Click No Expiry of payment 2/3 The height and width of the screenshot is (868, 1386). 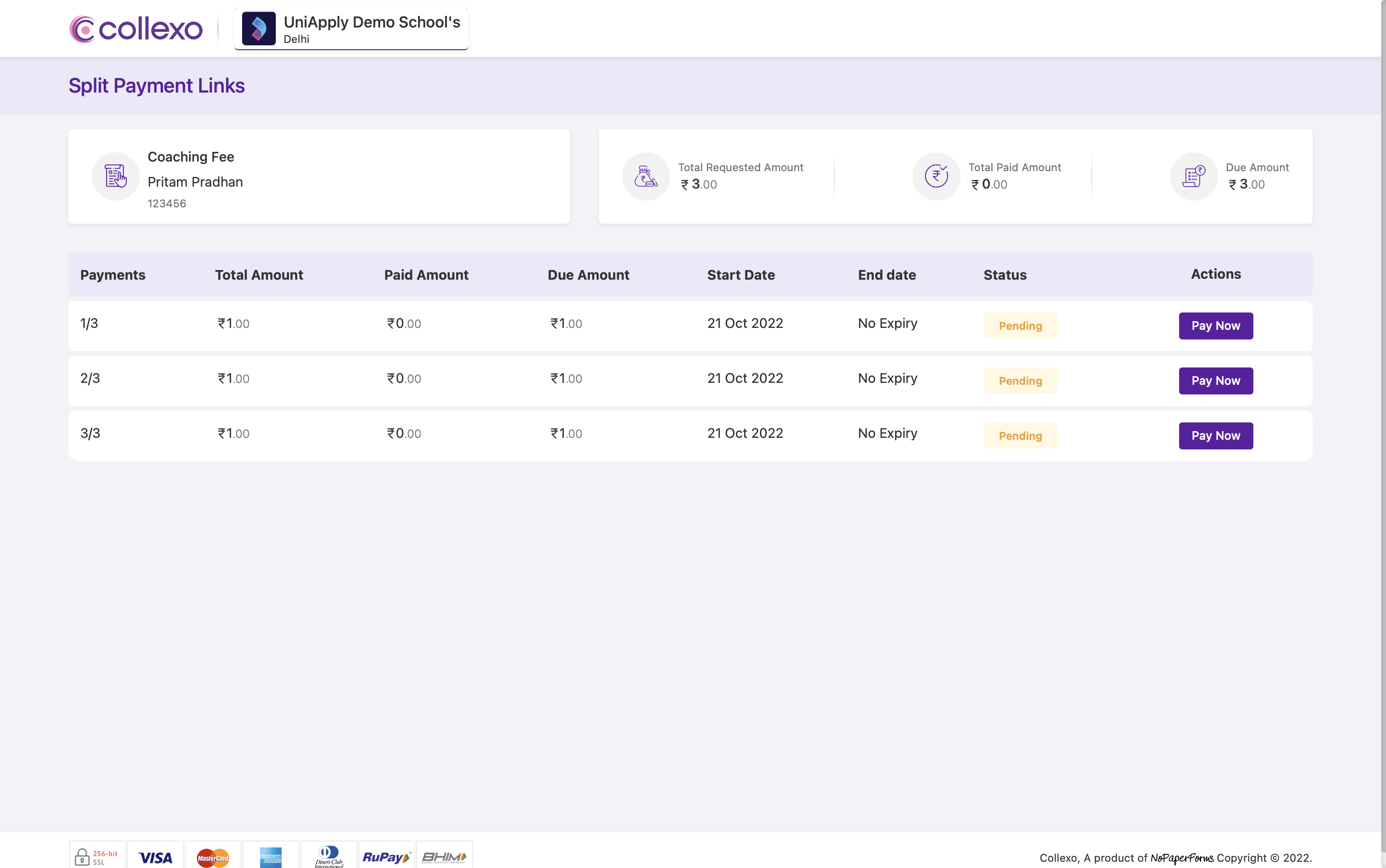coord(887,379)
